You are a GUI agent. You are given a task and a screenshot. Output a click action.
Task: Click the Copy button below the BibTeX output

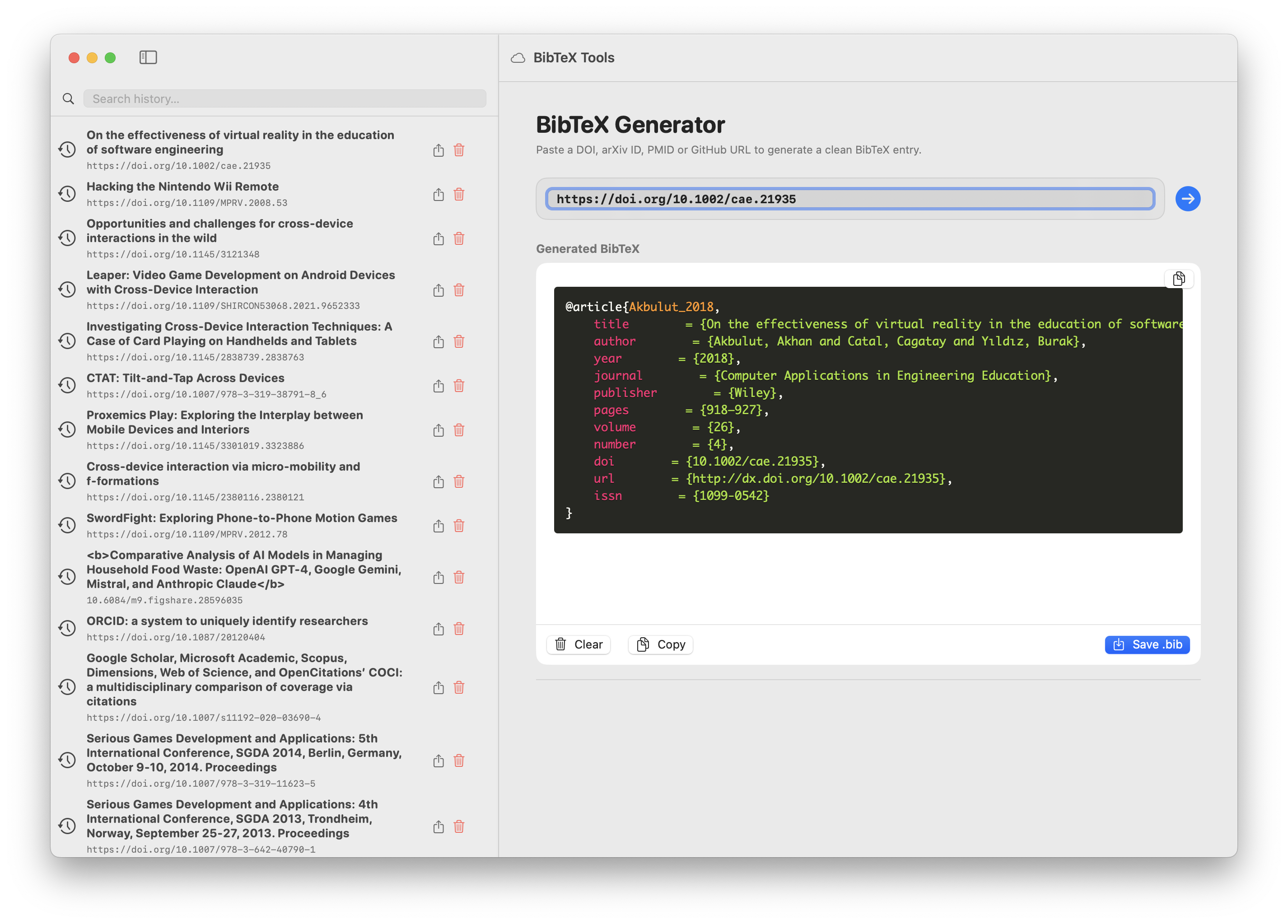[x=660, y=644]
